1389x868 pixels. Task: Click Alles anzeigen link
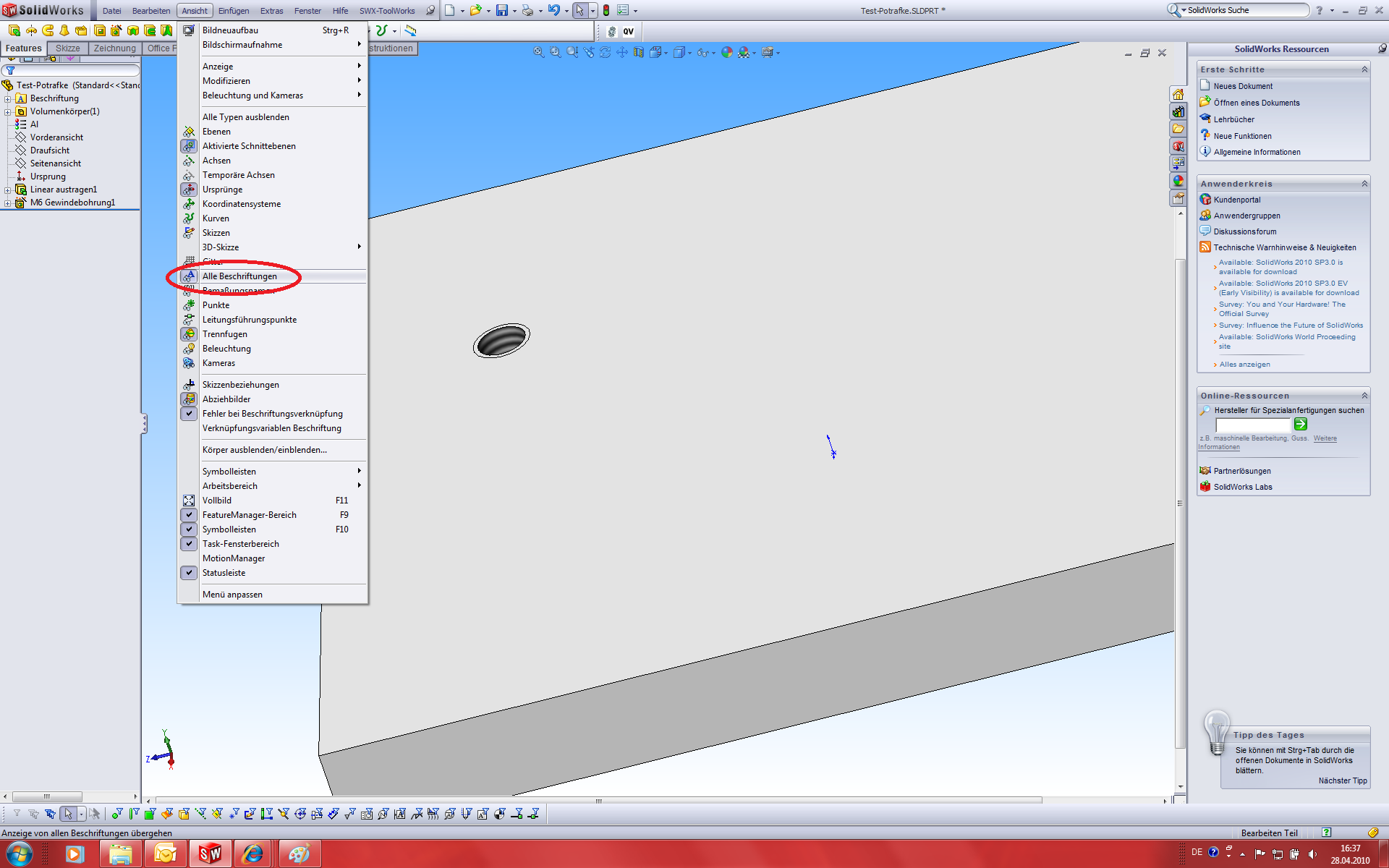(1244, 365)
